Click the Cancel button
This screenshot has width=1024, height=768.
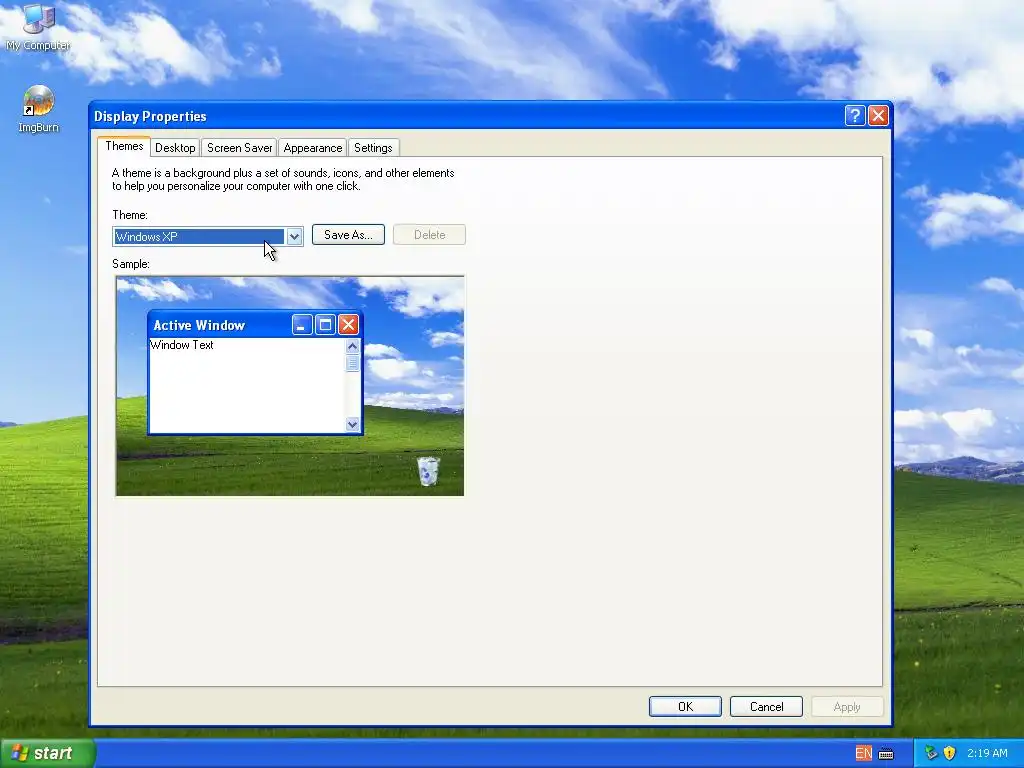point(766,707)
